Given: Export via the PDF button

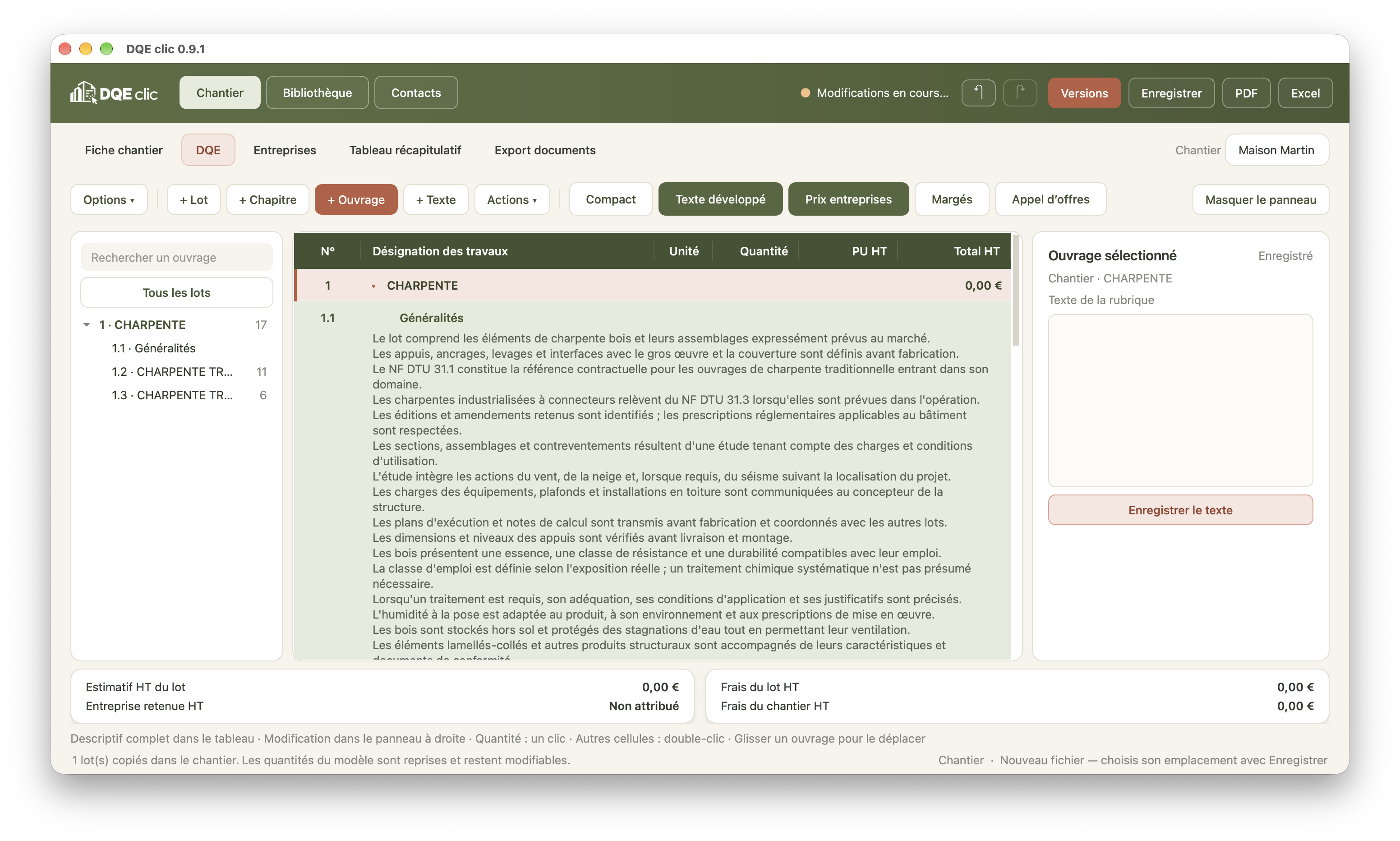Looking at the screenshot, I should click(x=1246, y=93).
